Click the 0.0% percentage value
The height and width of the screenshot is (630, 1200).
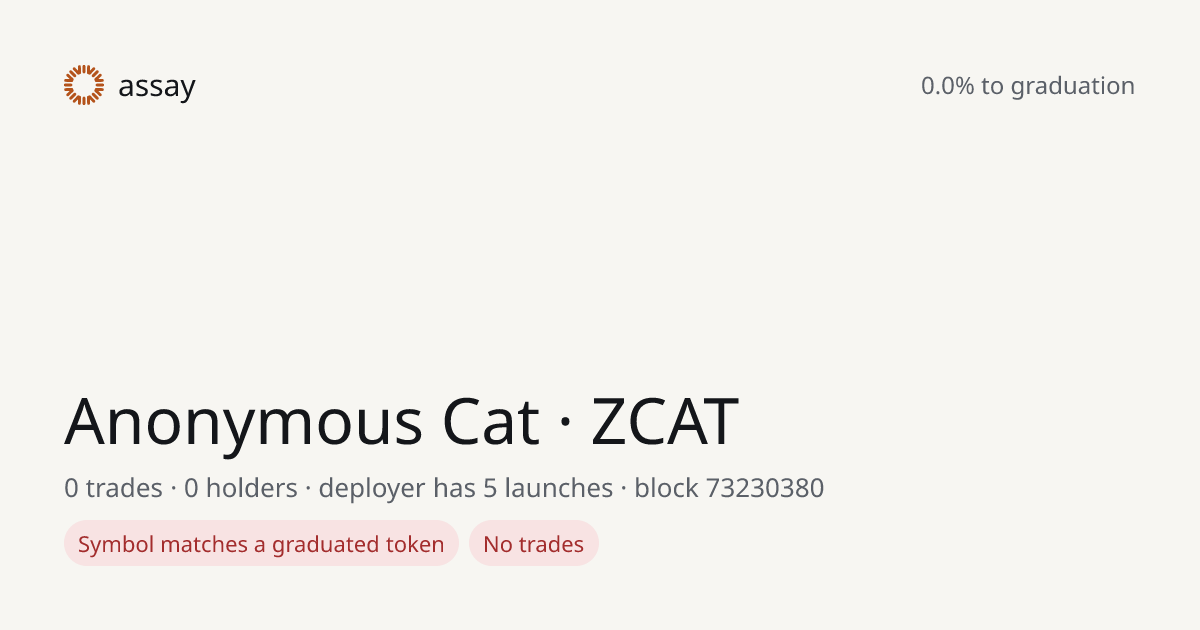pyautogui.click(x=947, y=86)
